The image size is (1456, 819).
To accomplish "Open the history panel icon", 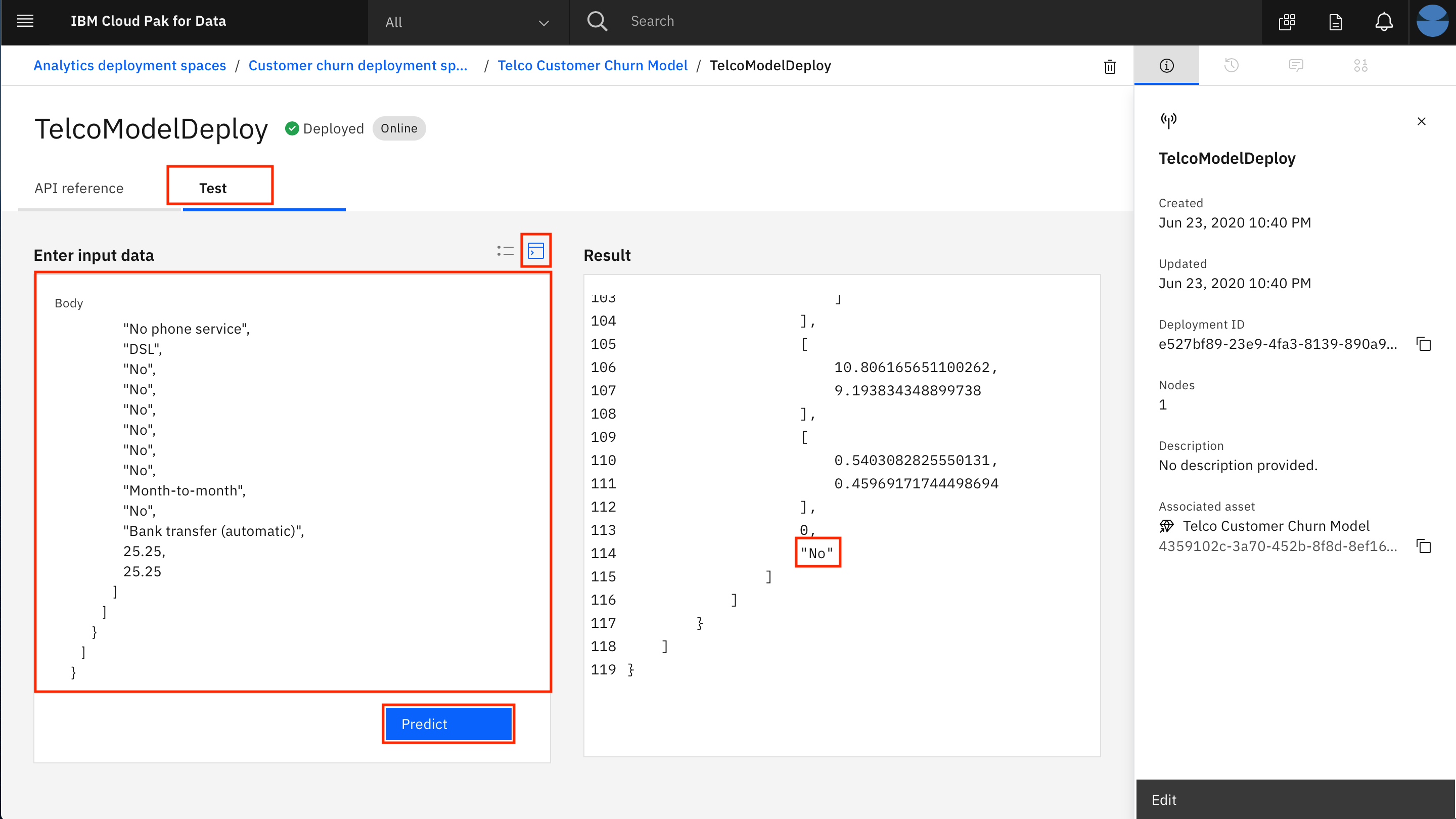I will pyautogui.click(x=1231, y=66).
